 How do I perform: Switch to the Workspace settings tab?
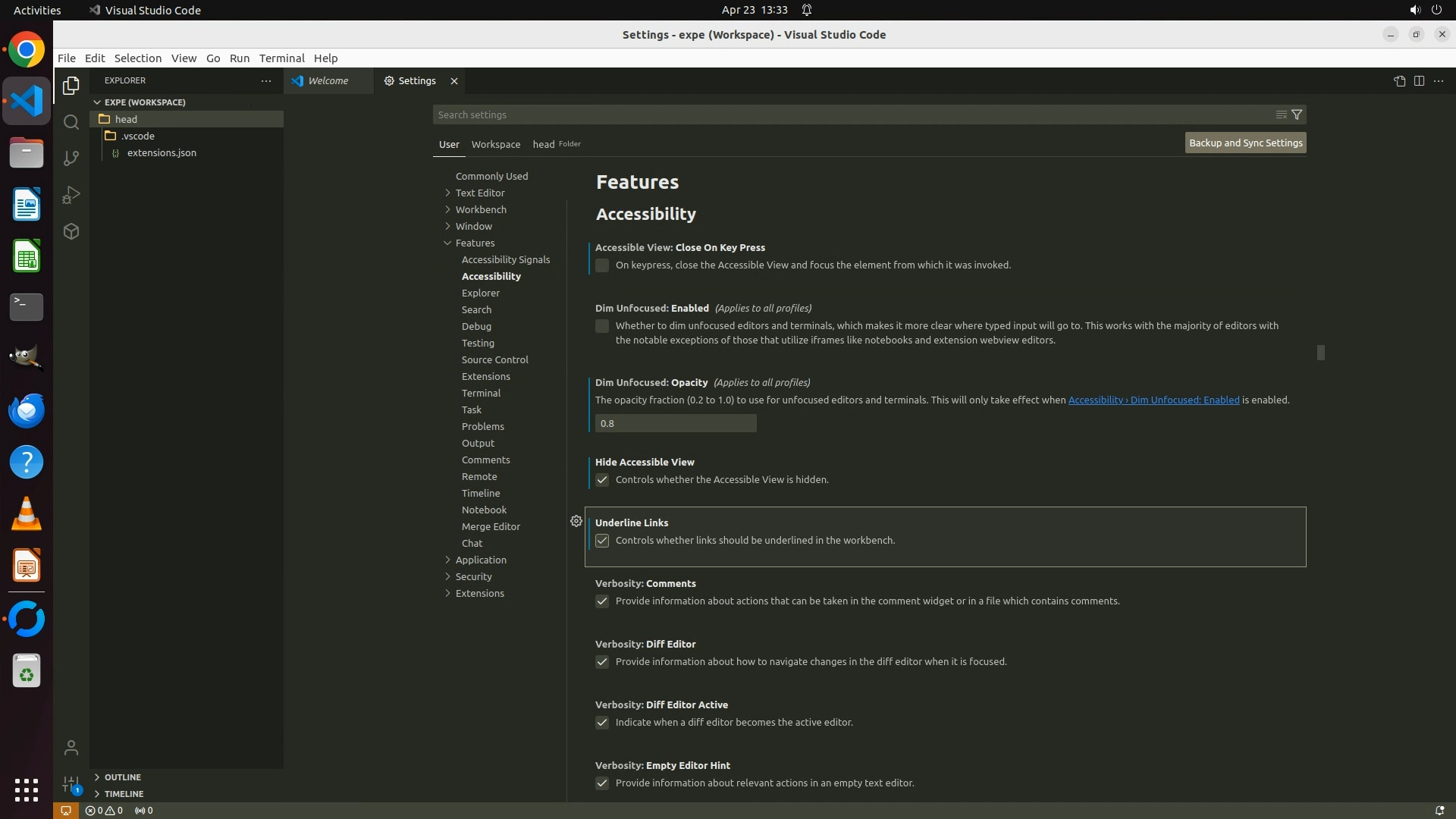495,144
